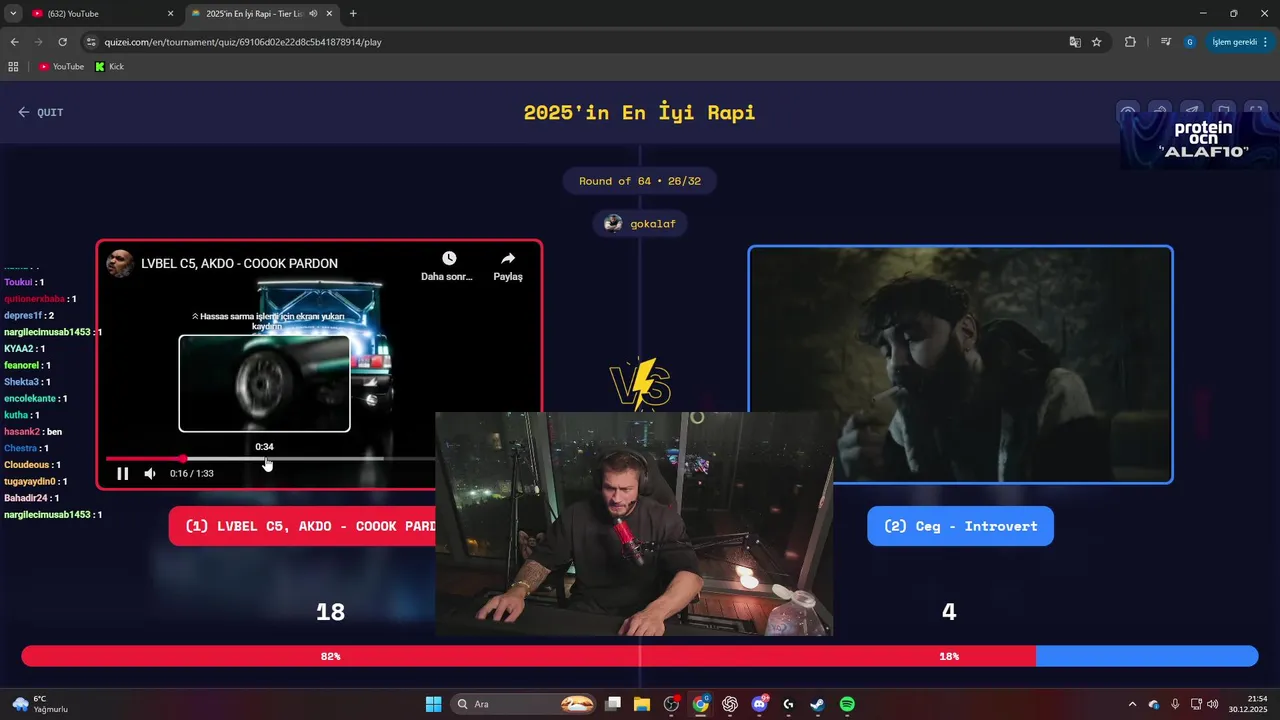Click the microphone tray icon
The image size is (1280, 720).
coord(1175,704)
